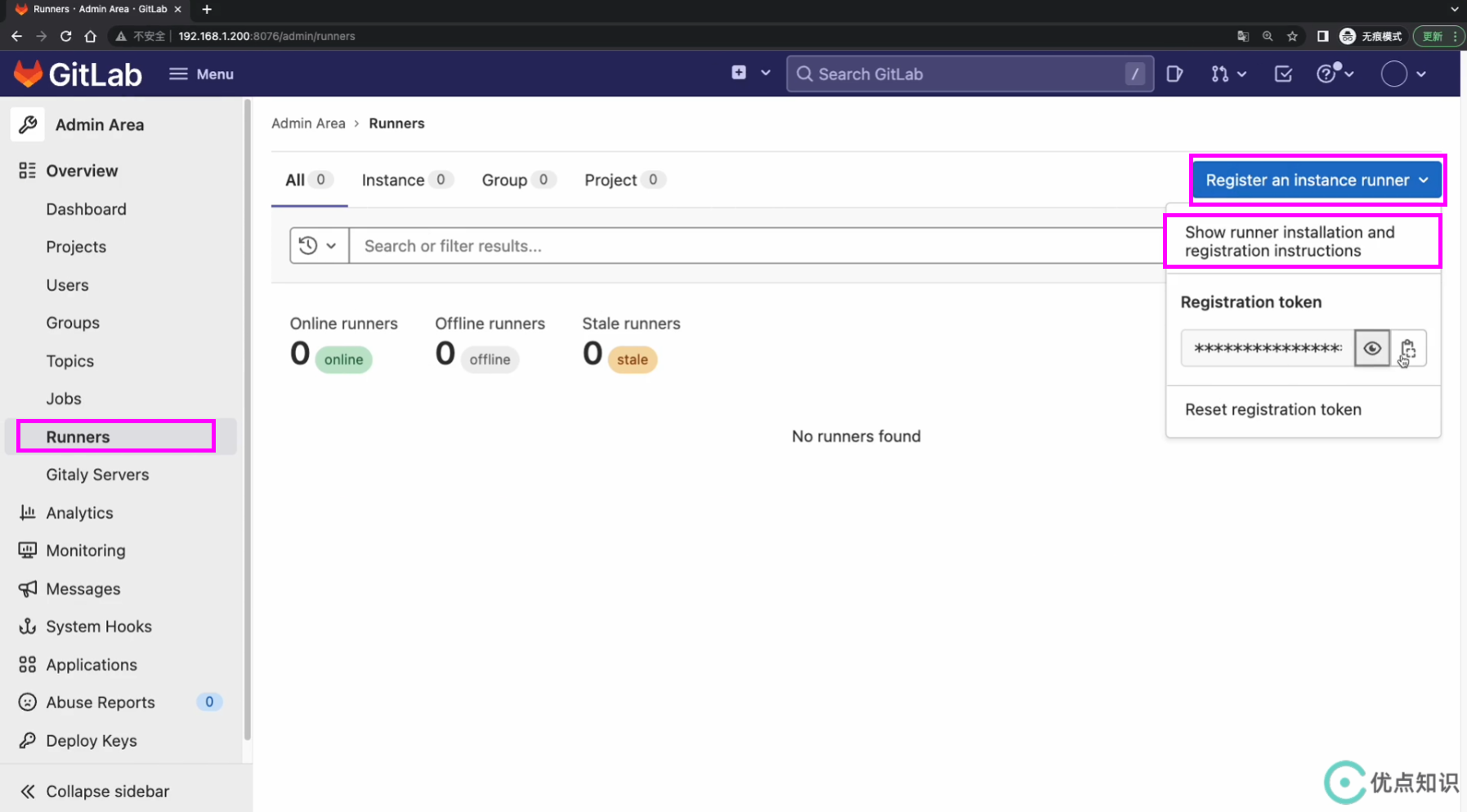Open the browser tab search chevron

pos(1454,9)
